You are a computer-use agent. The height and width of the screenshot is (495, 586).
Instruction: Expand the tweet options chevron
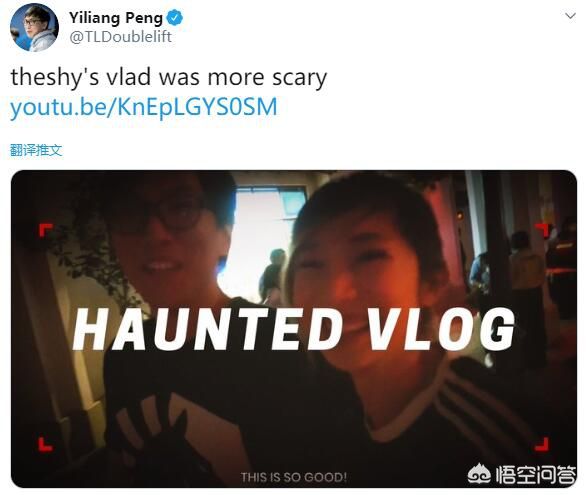[570, 16]
